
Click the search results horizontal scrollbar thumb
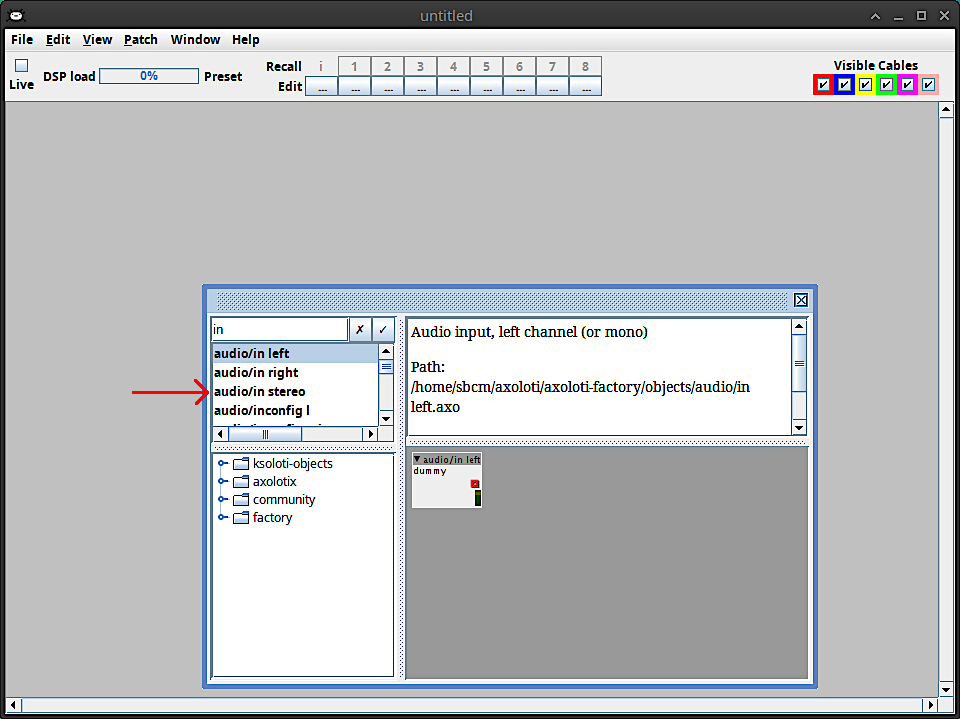(x=265, y=434)
